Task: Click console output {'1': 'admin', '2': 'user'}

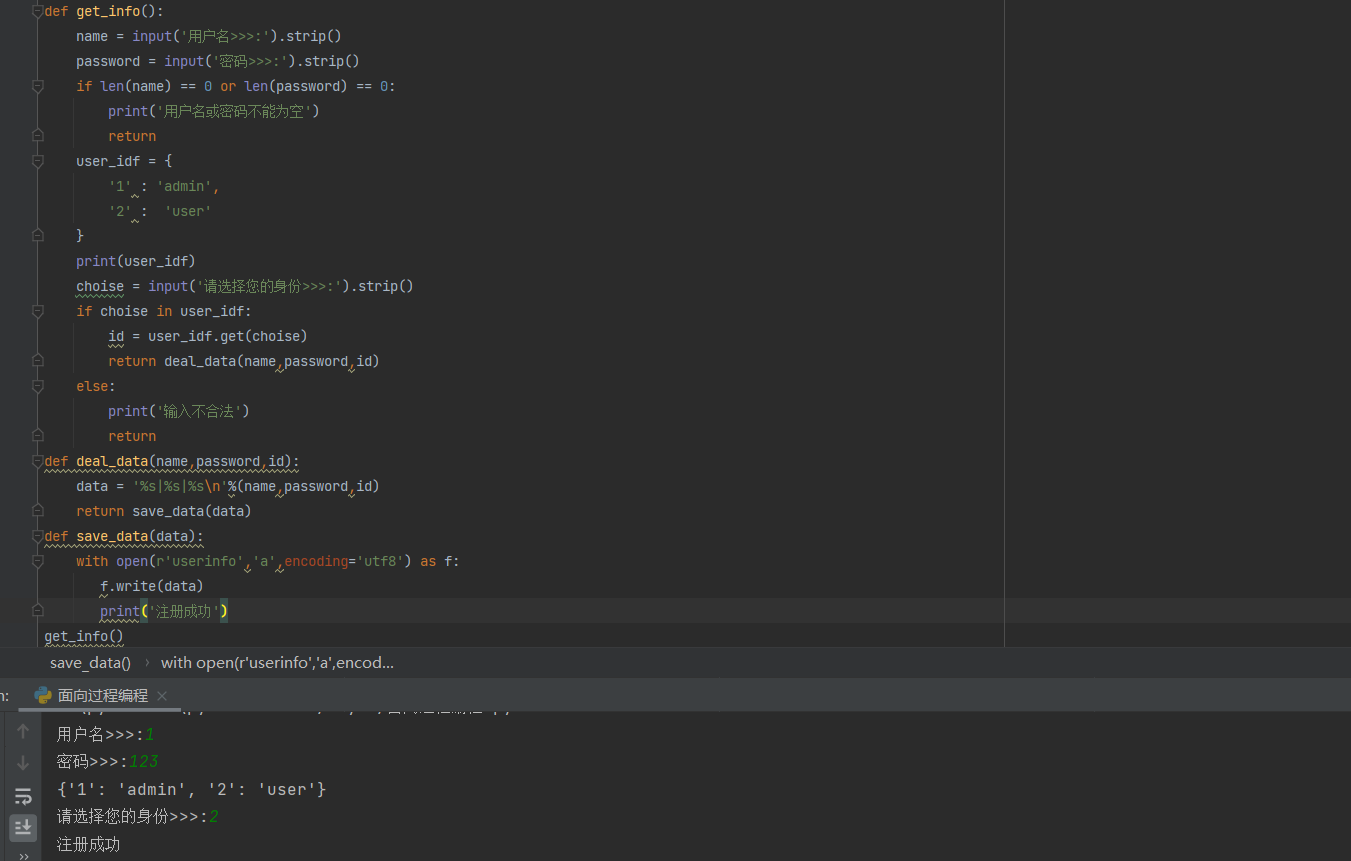Action: point(192,789)
